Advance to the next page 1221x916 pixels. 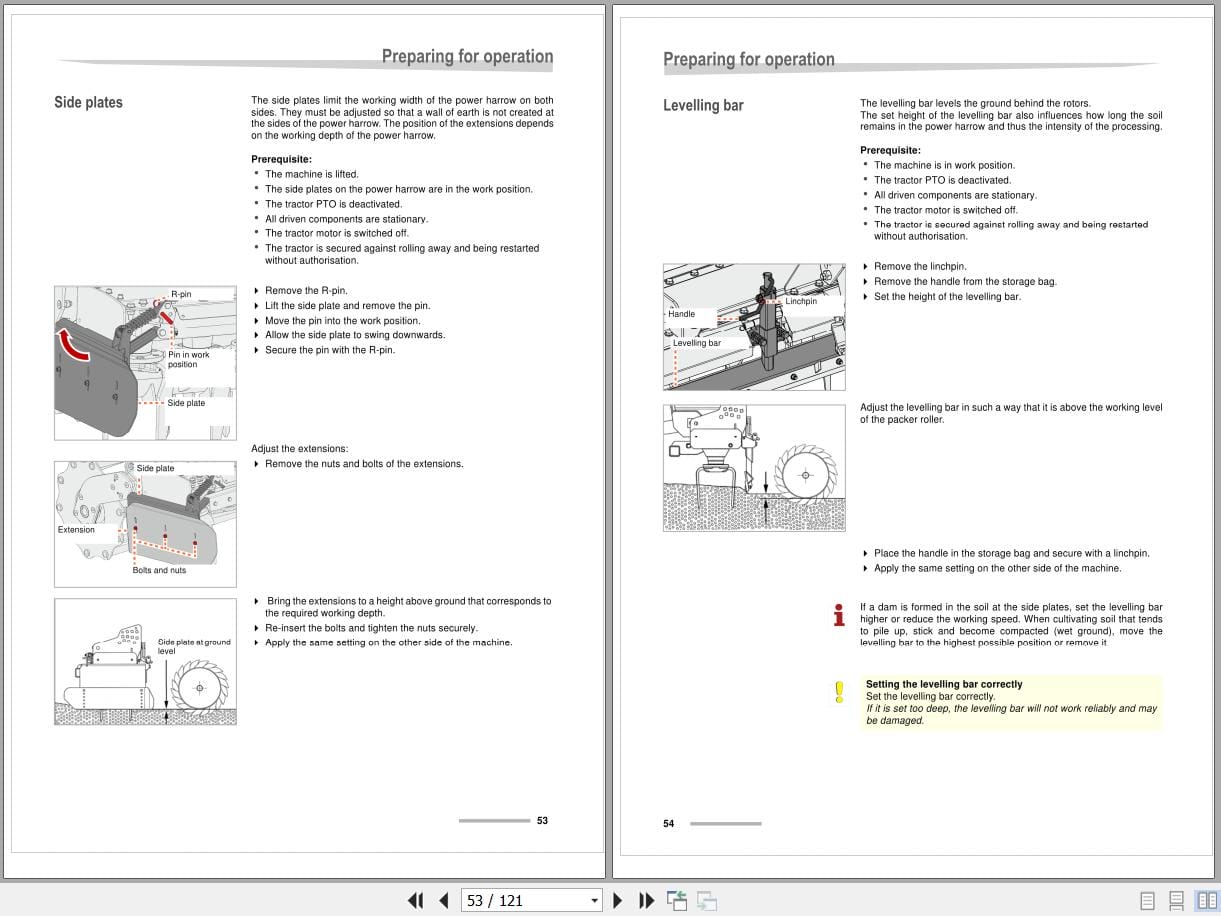(618, 900)
